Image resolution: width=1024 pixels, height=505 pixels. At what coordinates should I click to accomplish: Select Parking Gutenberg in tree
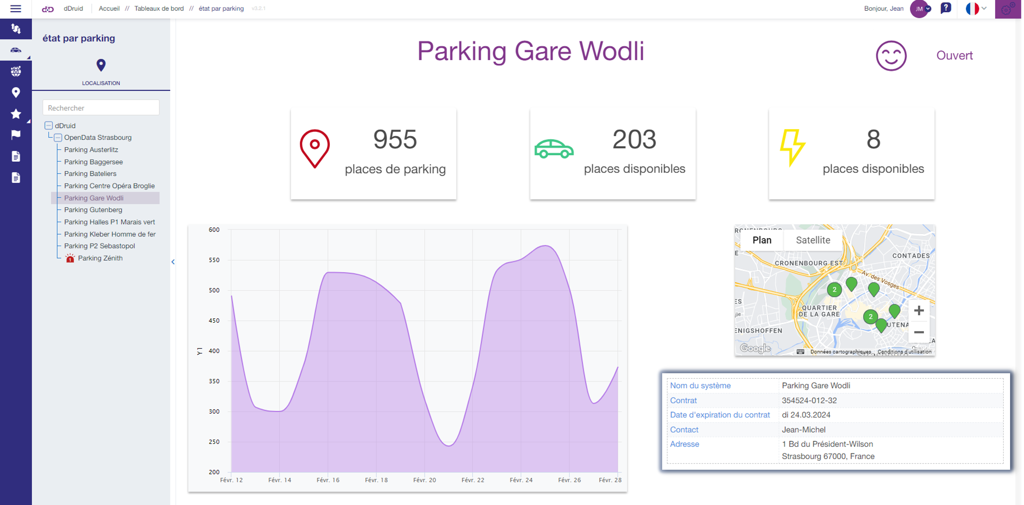pos(93,210)
